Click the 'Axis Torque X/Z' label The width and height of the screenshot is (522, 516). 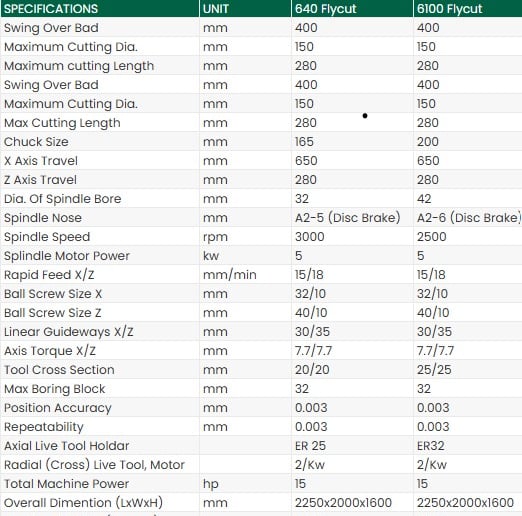pos(50,351)
